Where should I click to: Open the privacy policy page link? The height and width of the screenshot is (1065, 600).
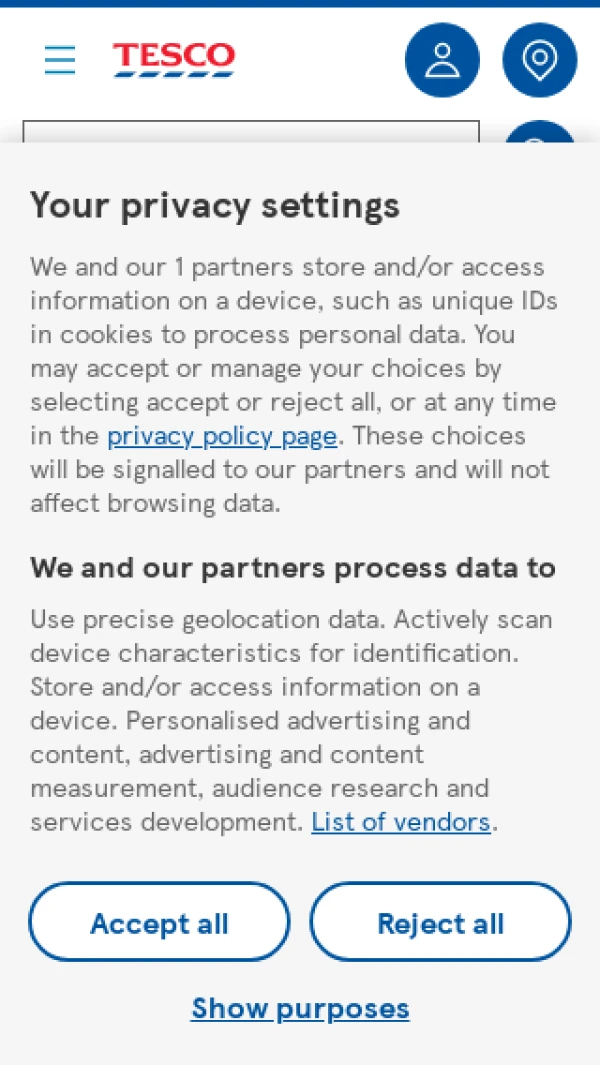click(222, 436)
